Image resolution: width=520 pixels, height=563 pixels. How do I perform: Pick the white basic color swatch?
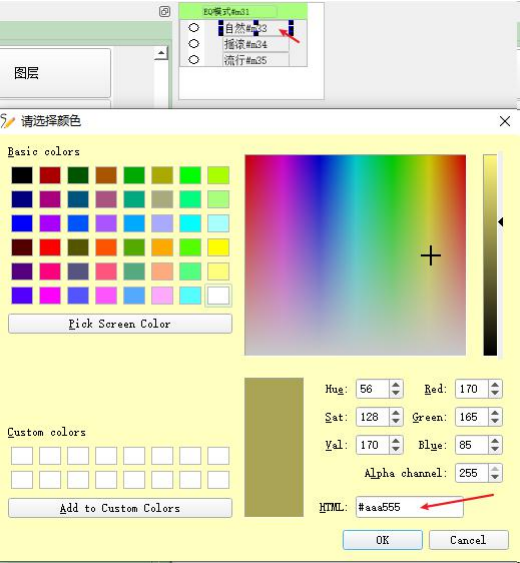(x=218, y=296)
